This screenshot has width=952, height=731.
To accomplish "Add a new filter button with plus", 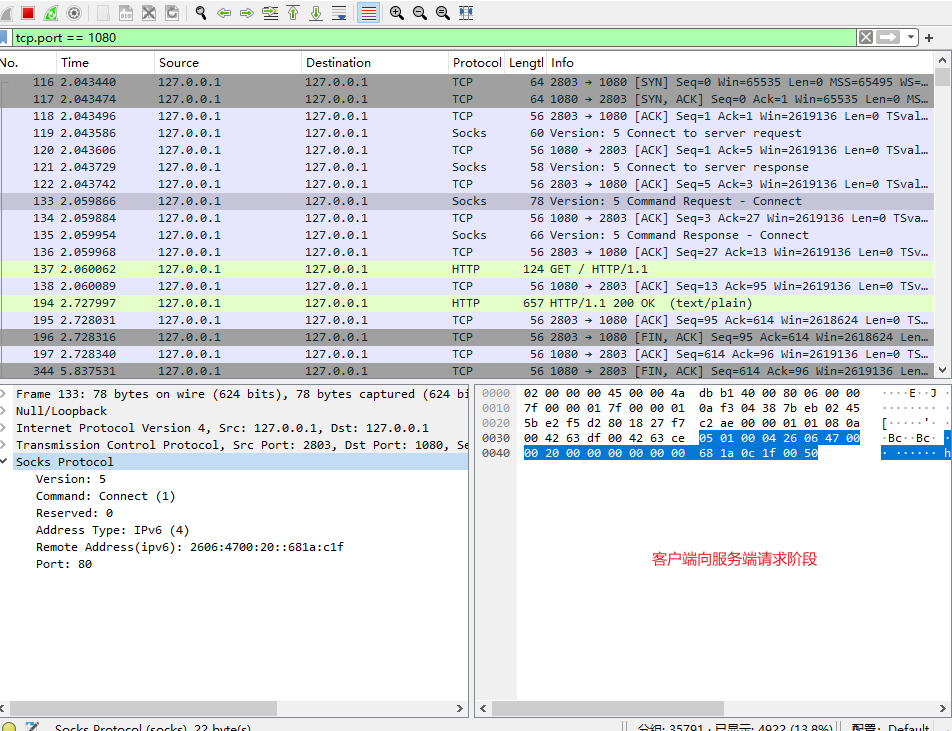I will tap(929, 38).
